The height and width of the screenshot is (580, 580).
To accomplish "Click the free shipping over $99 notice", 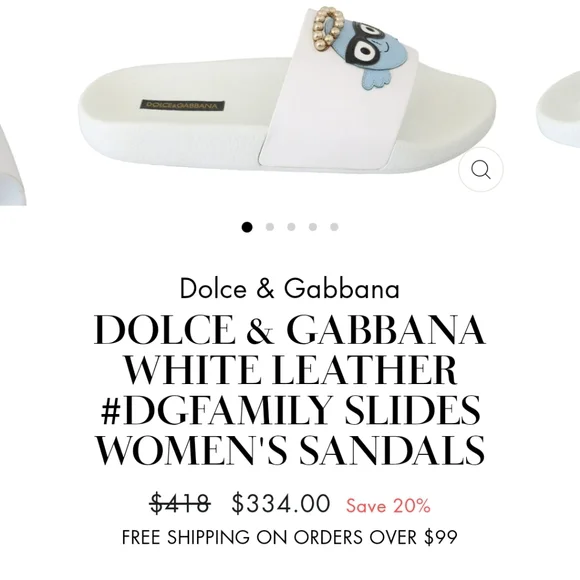I will [x=290, y=537].
